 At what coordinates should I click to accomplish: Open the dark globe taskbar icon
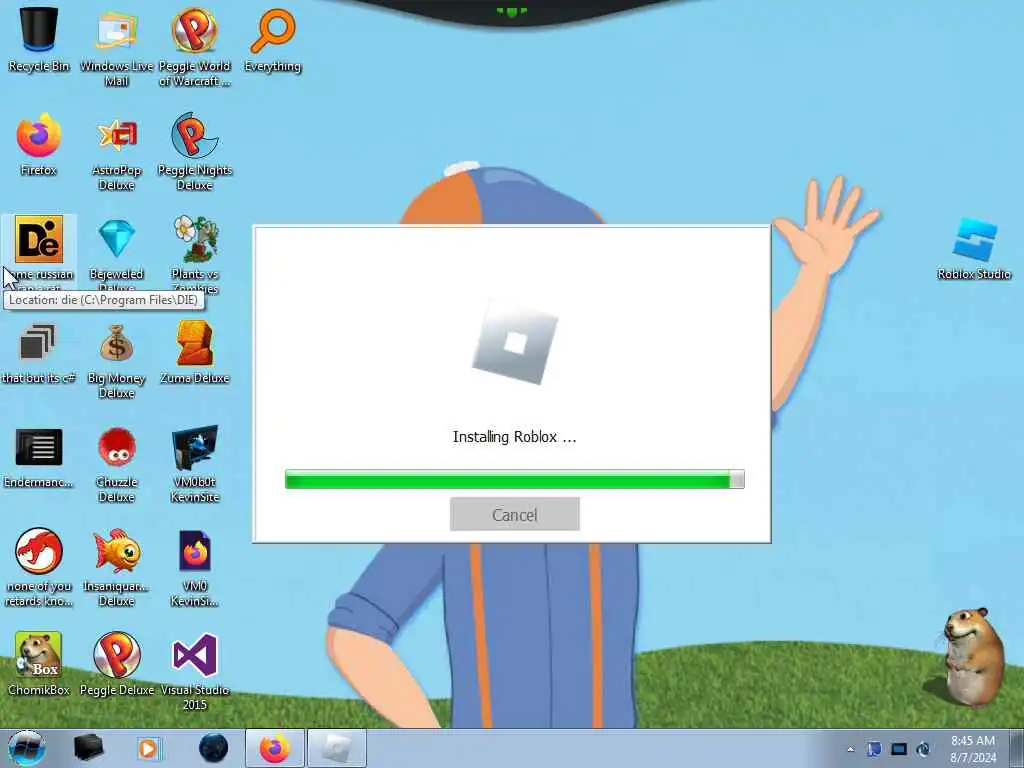213,748
